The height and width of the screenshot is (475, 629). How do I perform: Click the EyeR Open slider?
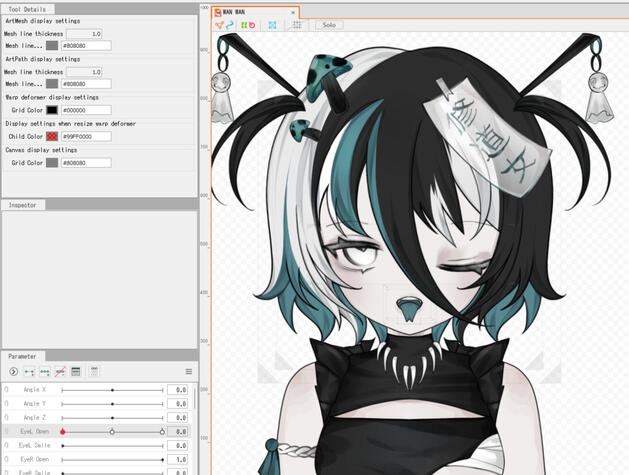(x=112, y=460)
